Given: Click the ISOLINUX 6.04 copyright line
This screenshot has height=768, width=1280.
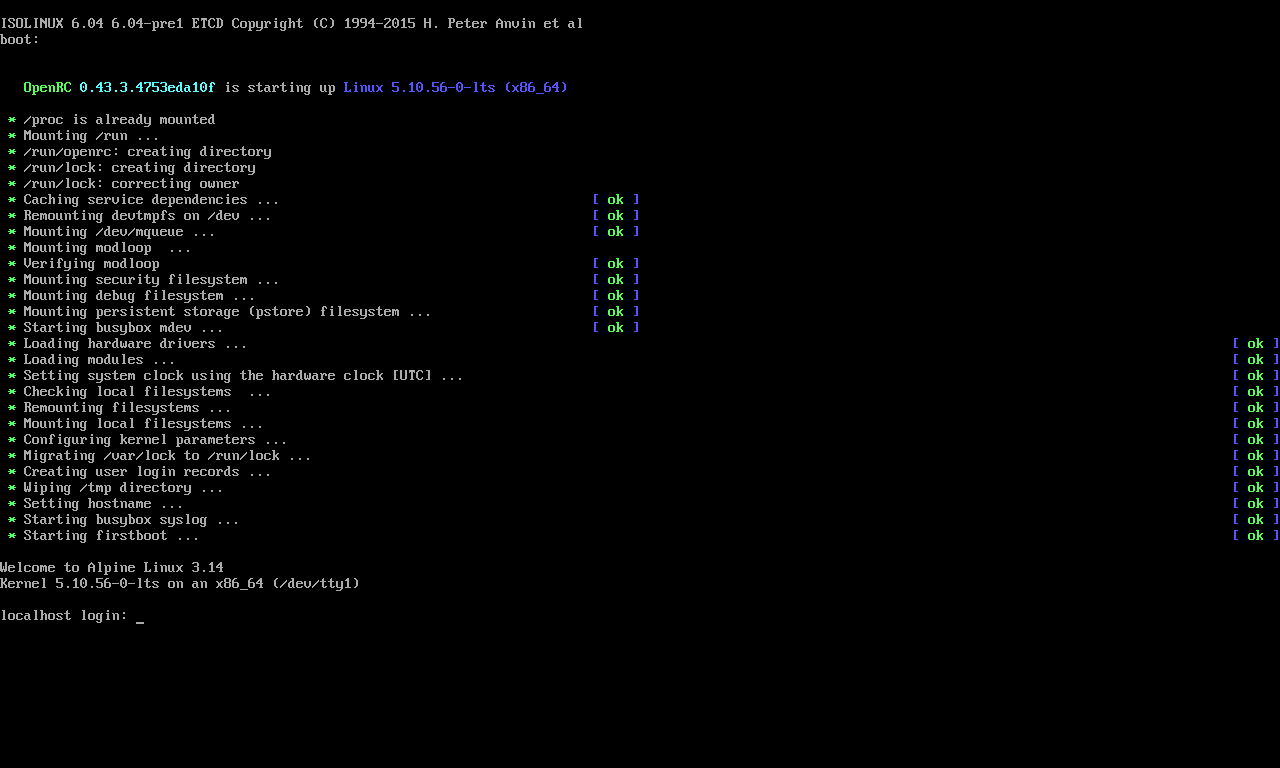Looking at the screenshot, I should [x=292, y=23].
